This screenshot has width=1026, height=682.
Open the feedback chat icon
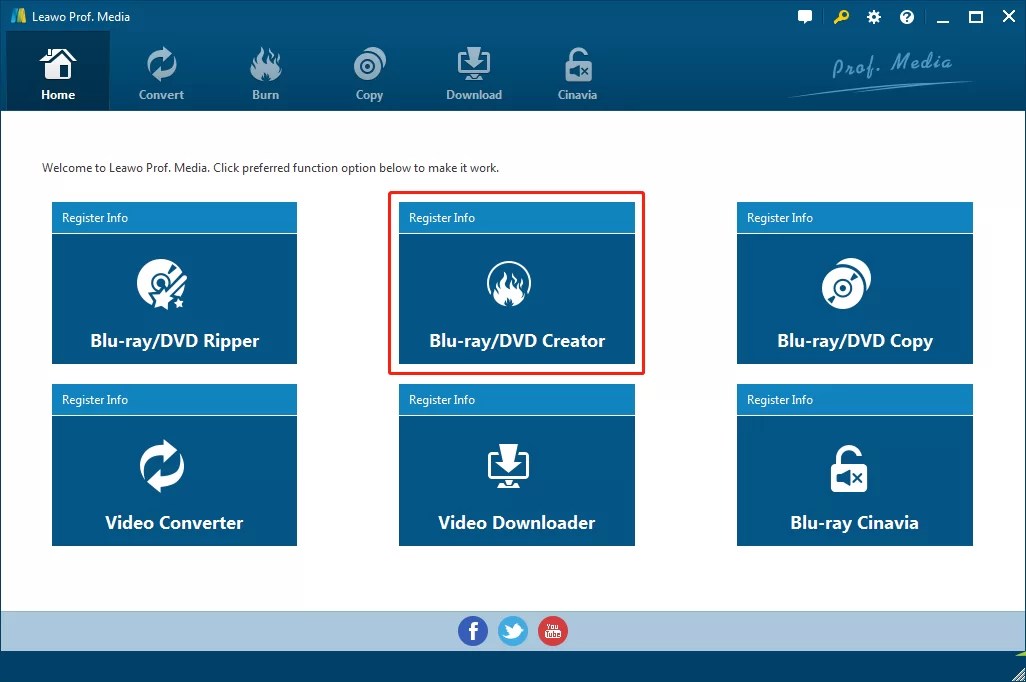pos(805,16)
